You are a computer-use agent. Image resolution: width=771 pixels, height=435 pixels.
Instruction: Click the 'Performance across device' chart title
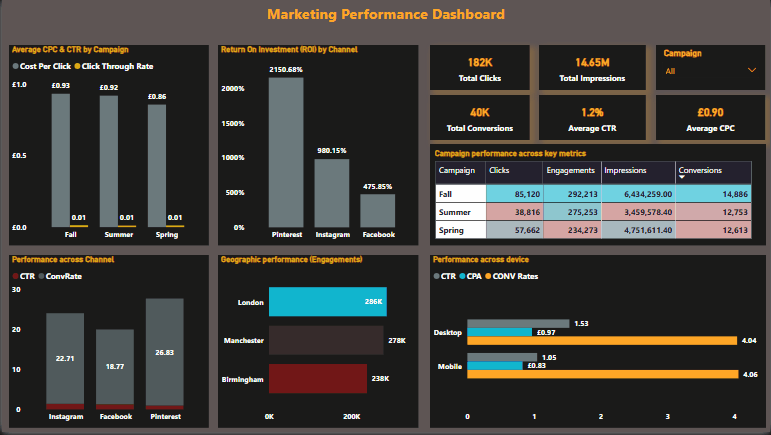coord(481,260)
